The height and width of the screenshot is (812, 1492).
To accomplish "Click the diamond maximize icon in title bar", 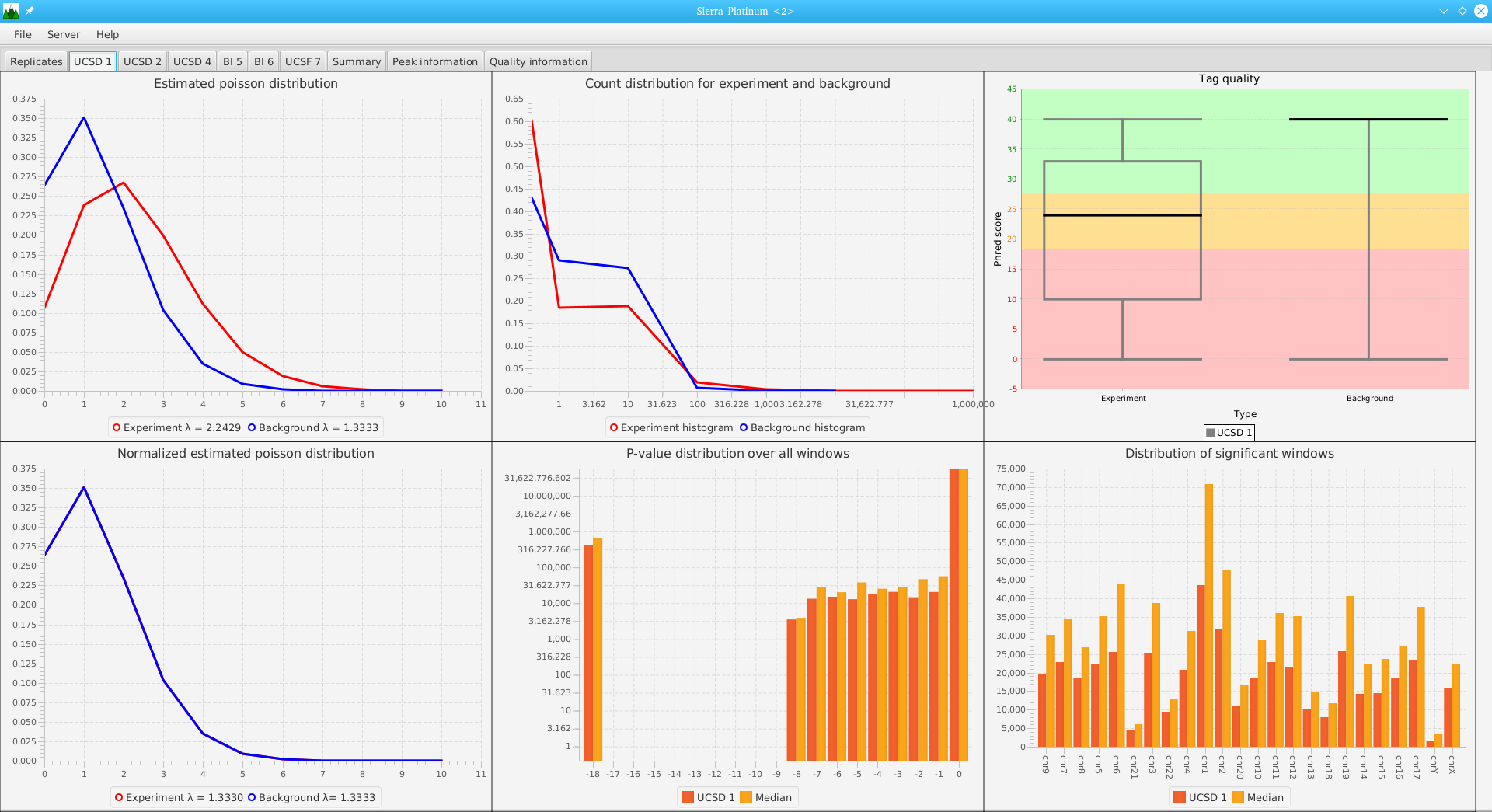I will click(1462, 11).
